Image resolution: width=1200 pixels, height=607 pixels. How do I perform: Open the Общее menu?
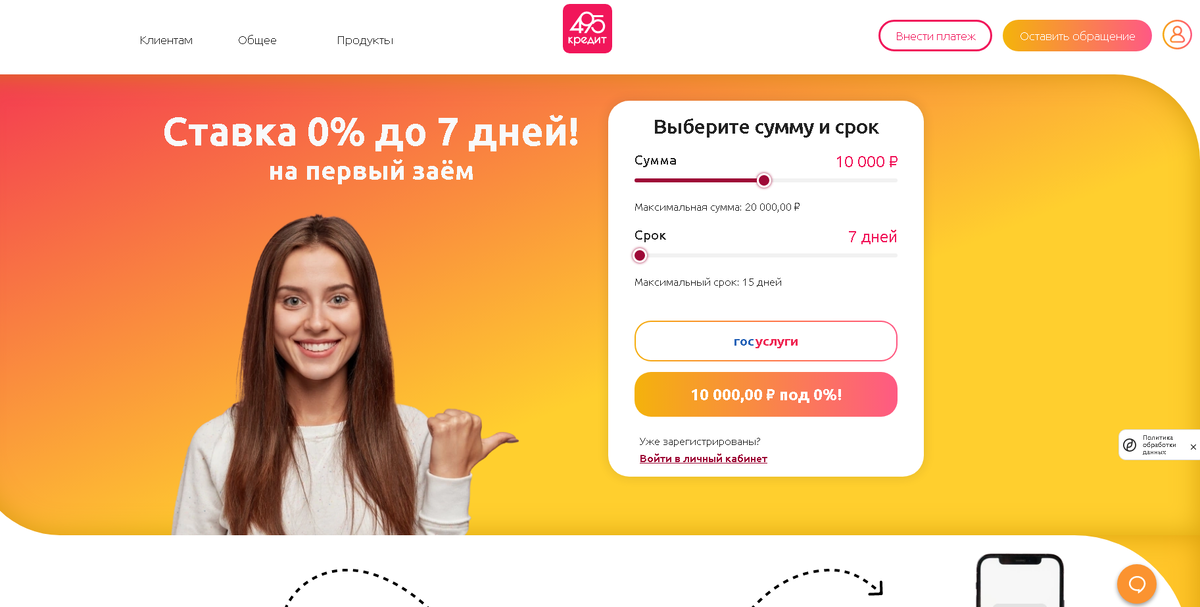click(x=257, y=40)
